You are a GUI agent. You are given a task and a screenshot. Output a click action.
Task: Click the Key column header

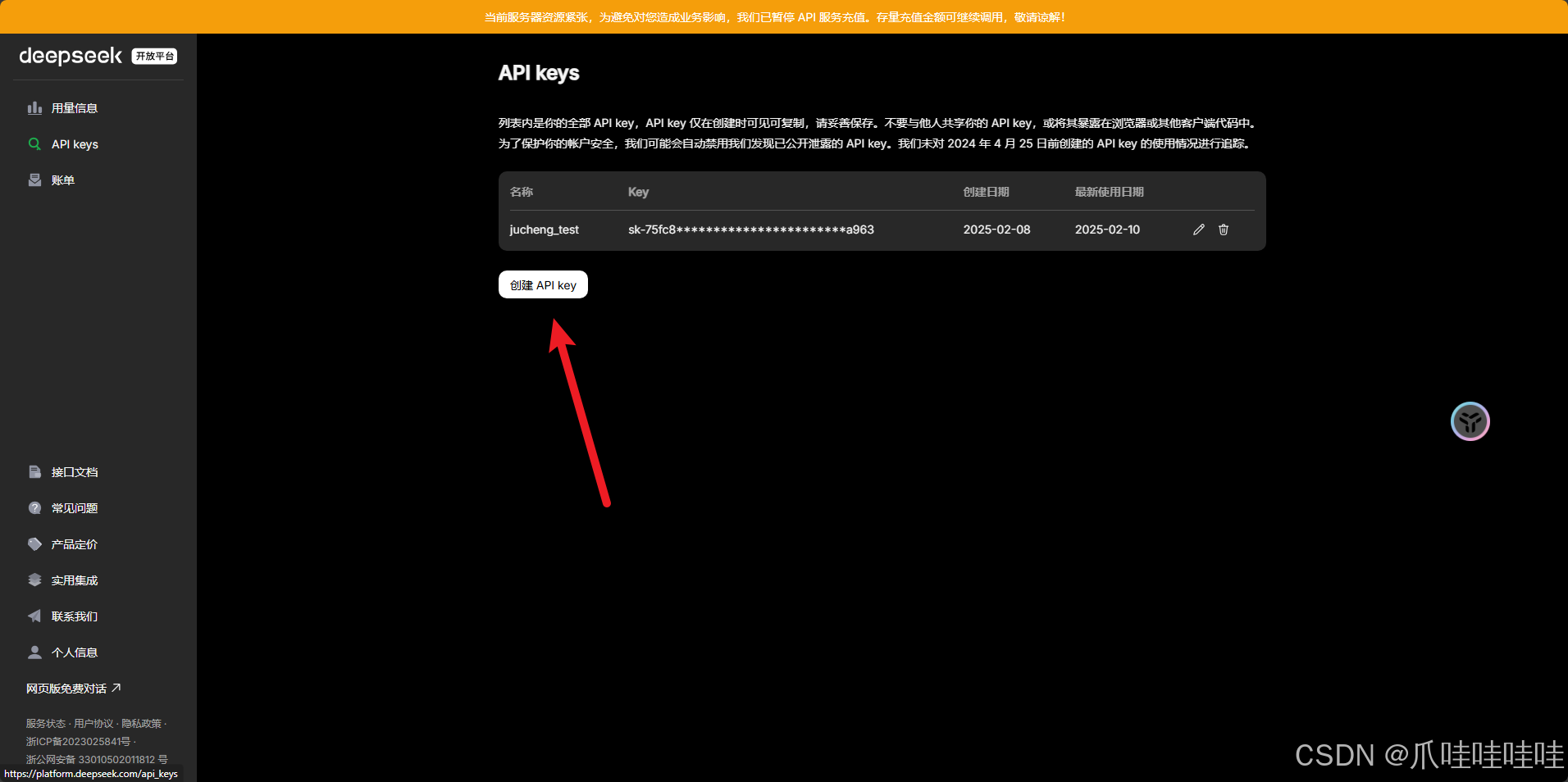click(638, 192)
